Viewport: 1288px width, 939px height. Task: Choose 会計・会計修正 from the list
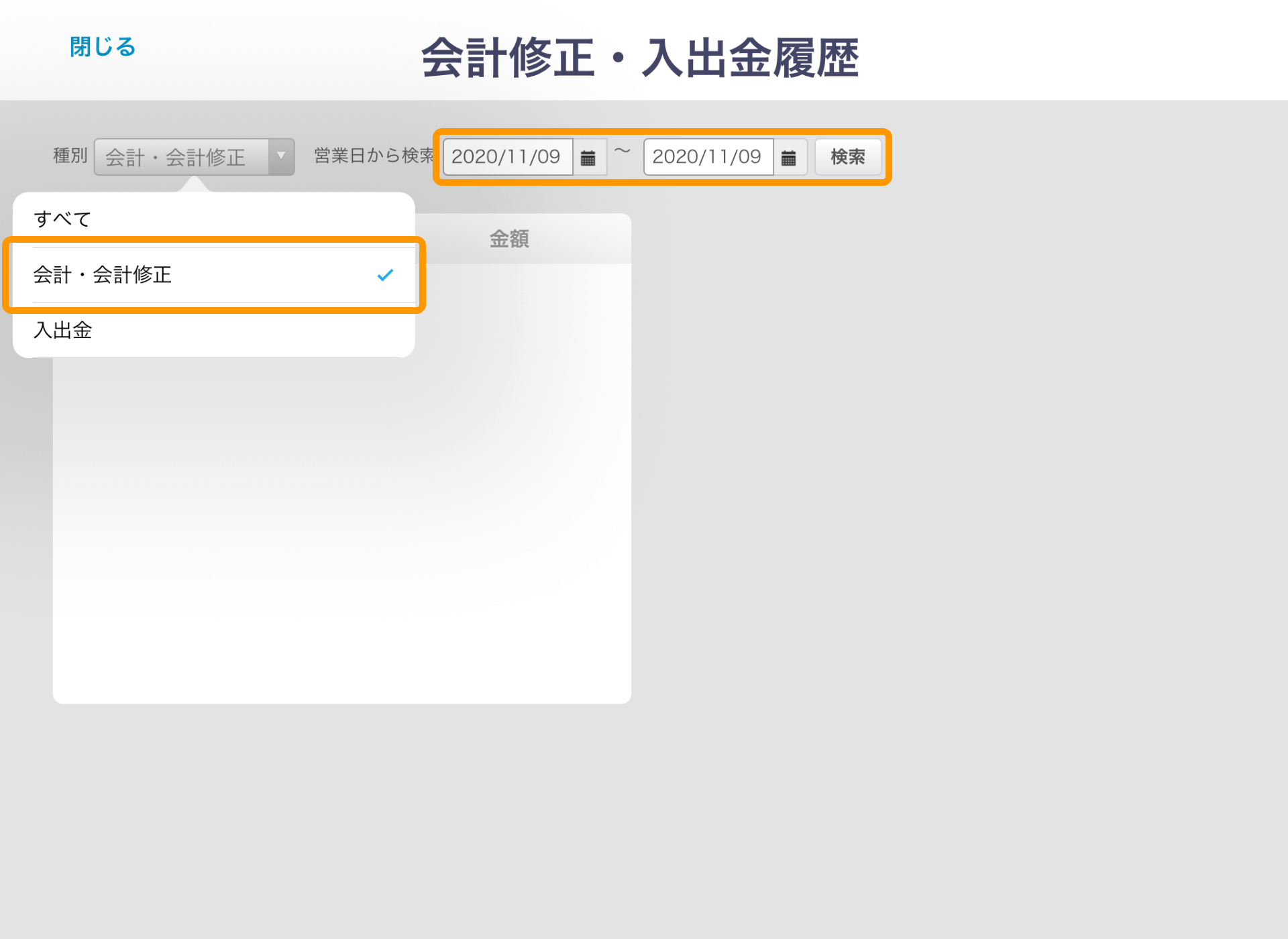103,275
